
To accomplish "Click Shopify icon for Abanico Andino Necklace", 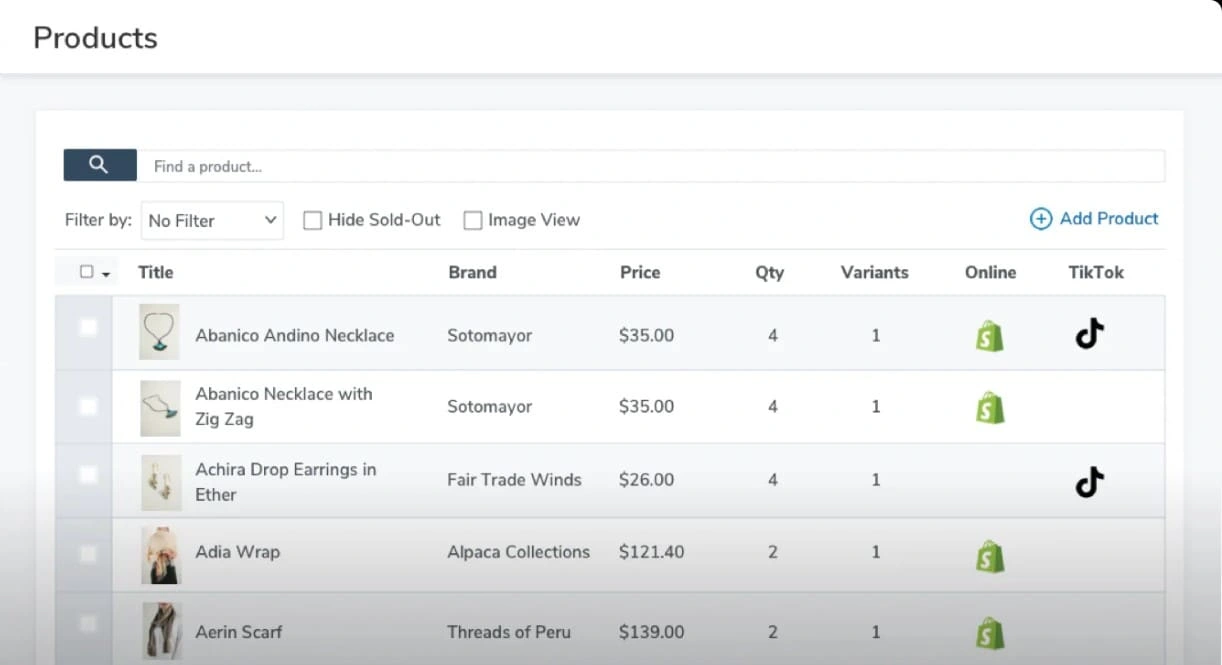I will coord(990,336).
